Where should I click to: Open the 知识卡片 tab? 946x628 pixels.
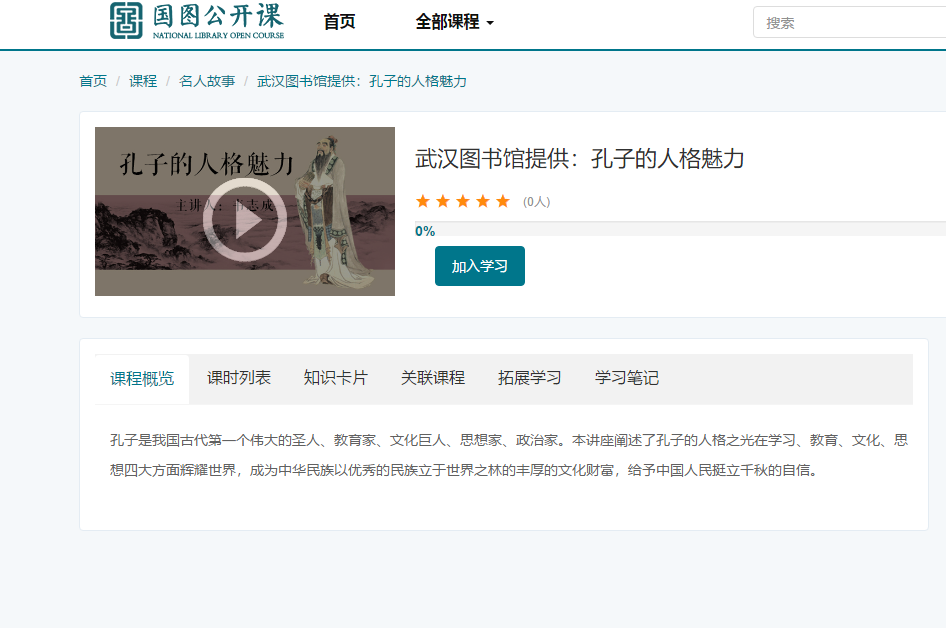click(335, 379)
